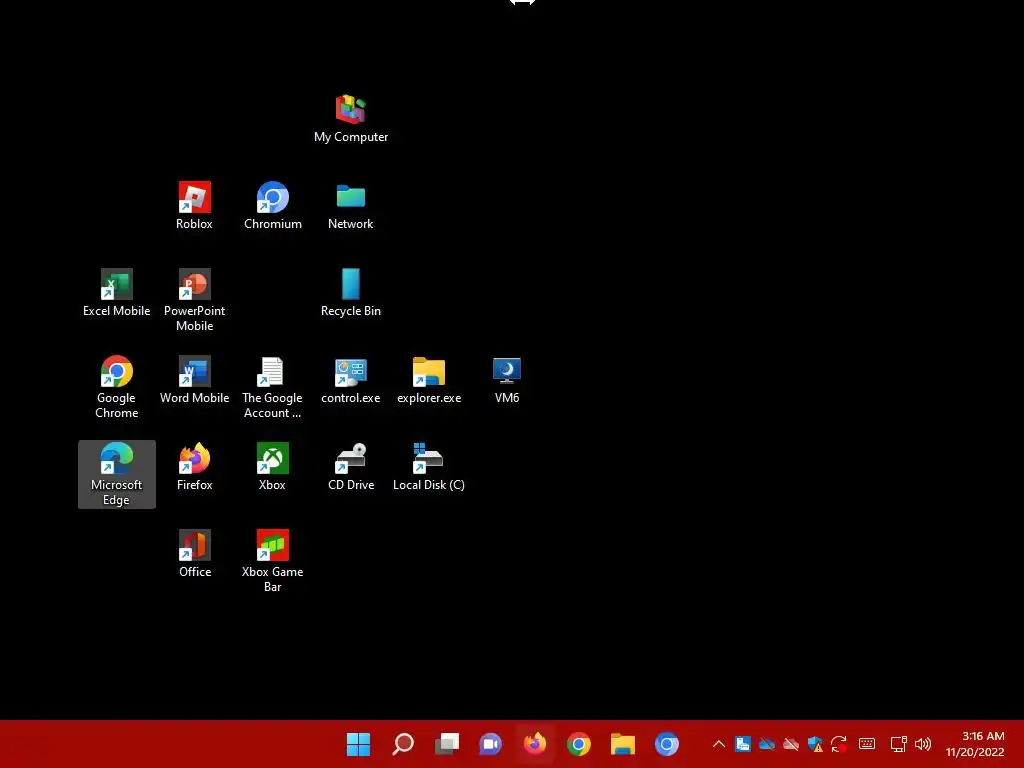The height and width of the screenshot is (768, 1024).
Task: Select the My Computer desktop icon
Action: (351, 119)
